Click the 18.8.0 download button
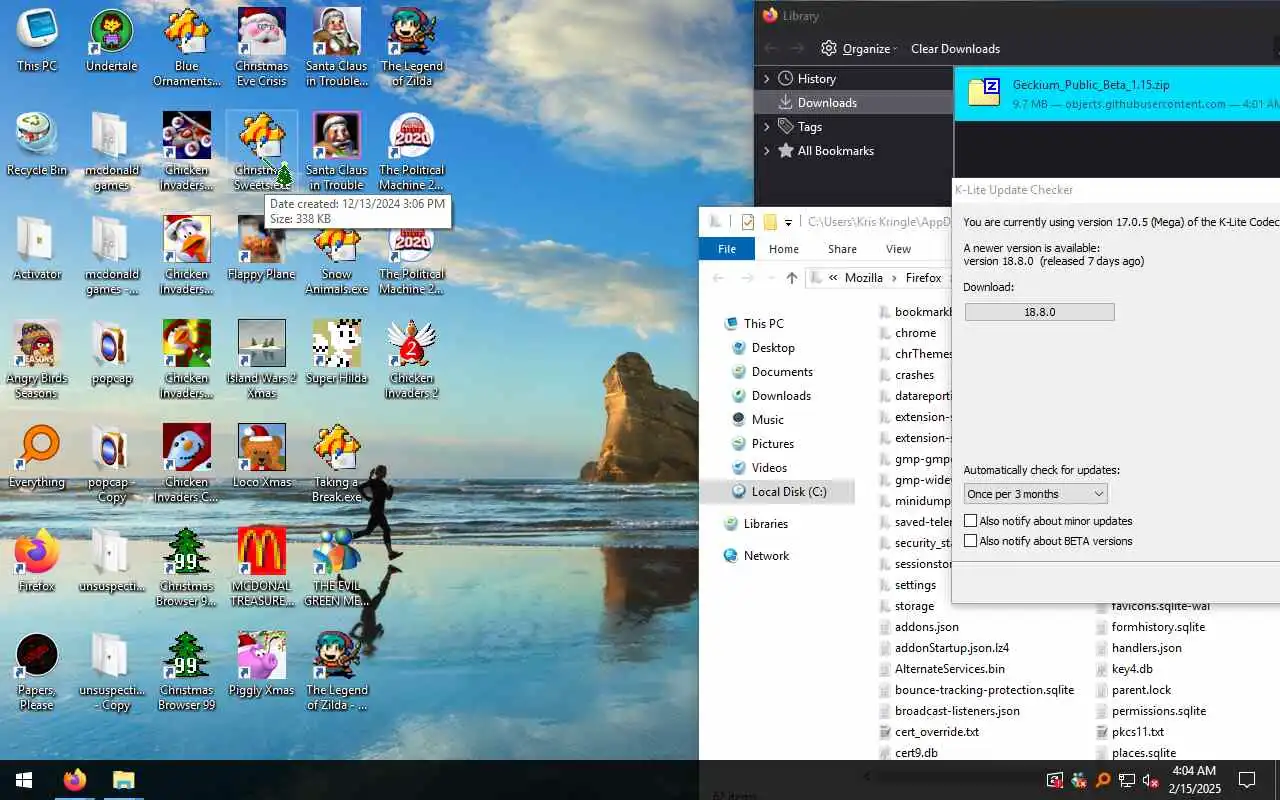 [1039, 312]
